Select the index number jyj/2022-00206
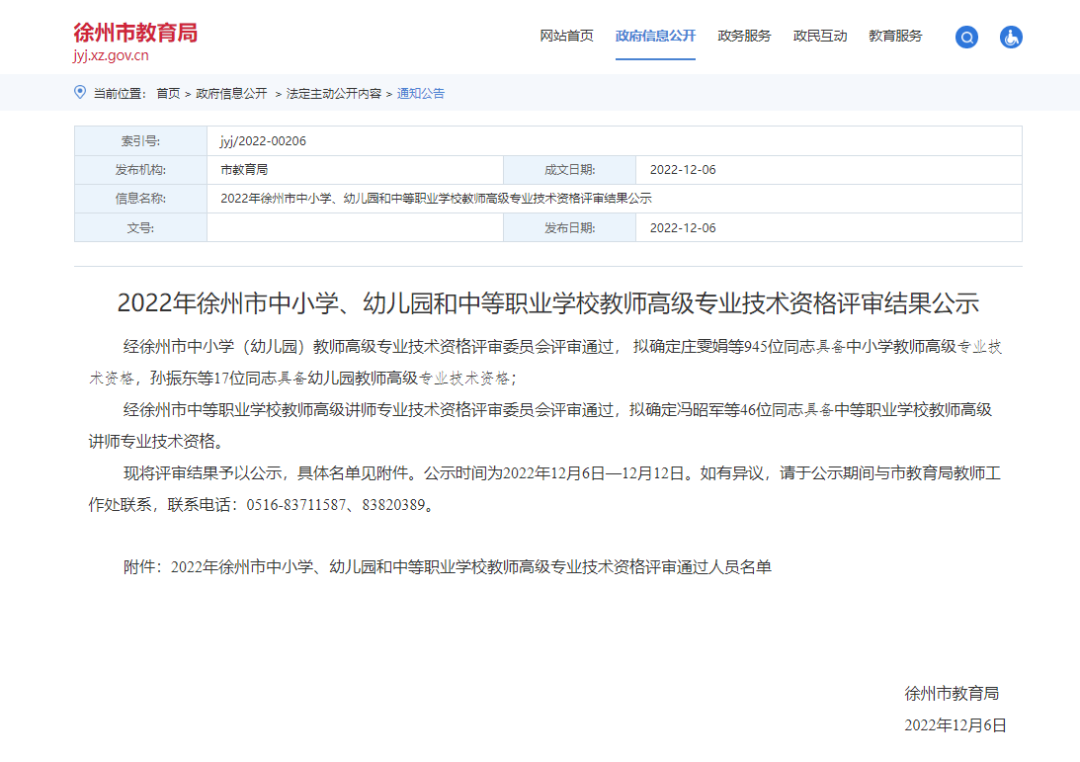 263,141
